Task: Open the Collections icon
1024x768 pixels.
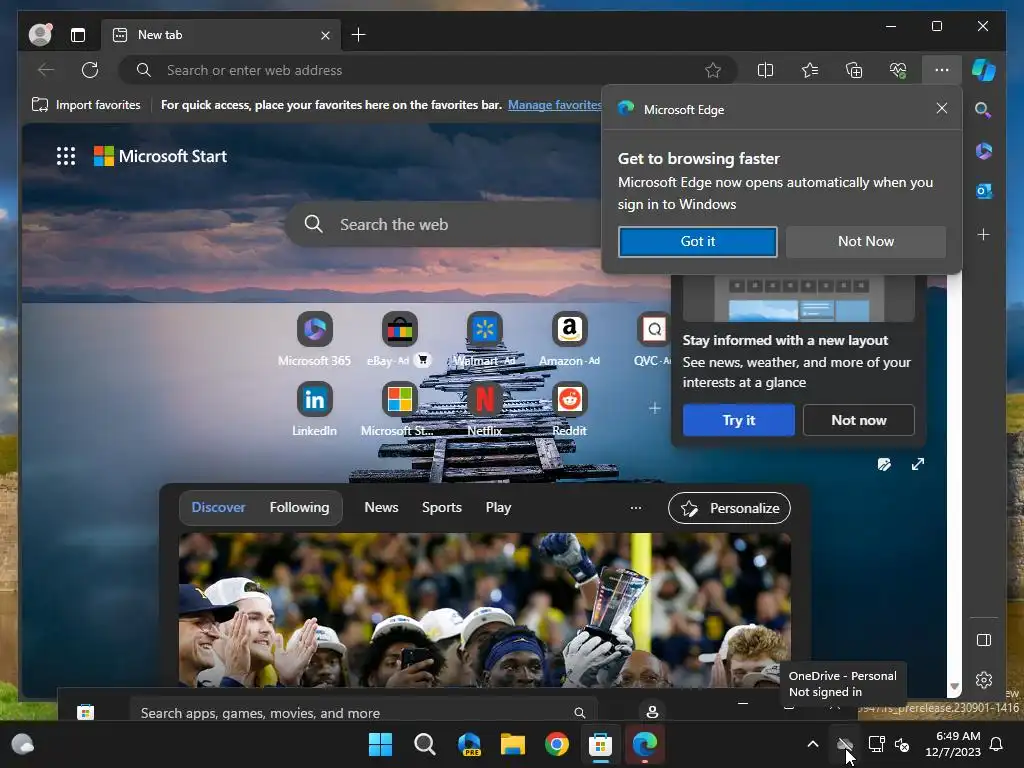Action: pos(854,70)
